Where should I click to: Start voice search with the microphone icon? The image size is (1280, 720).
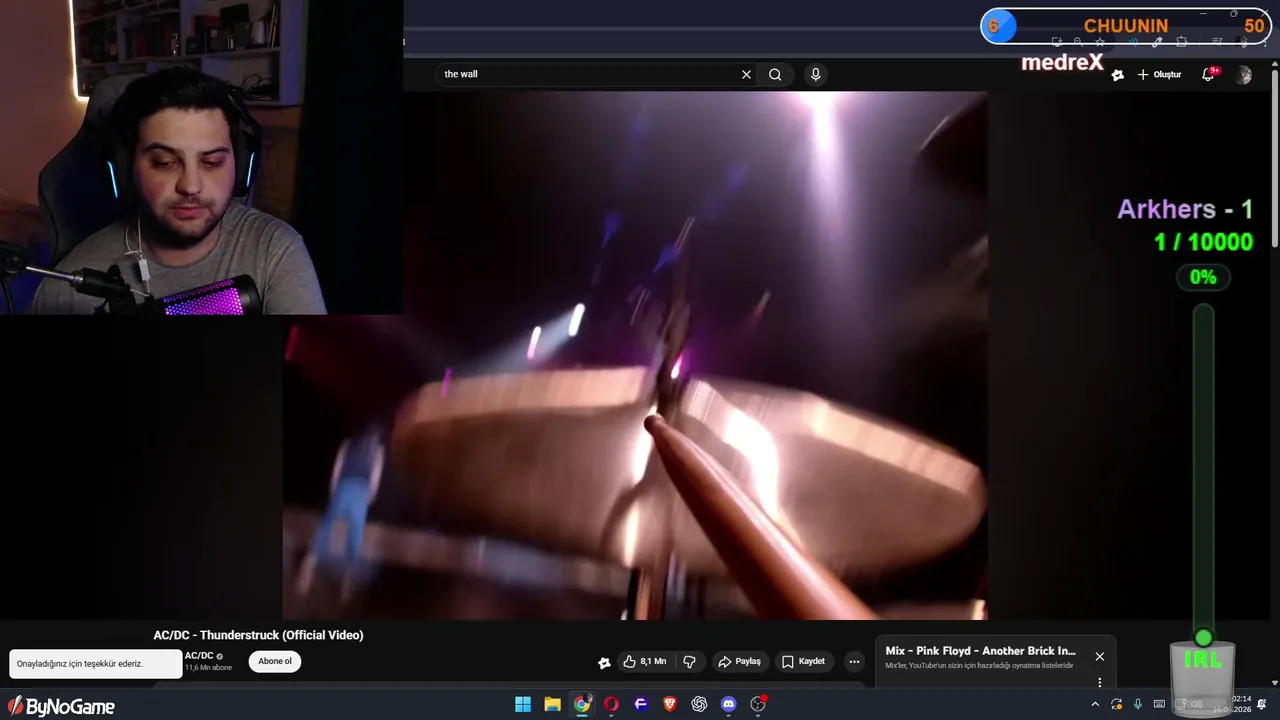816,74
